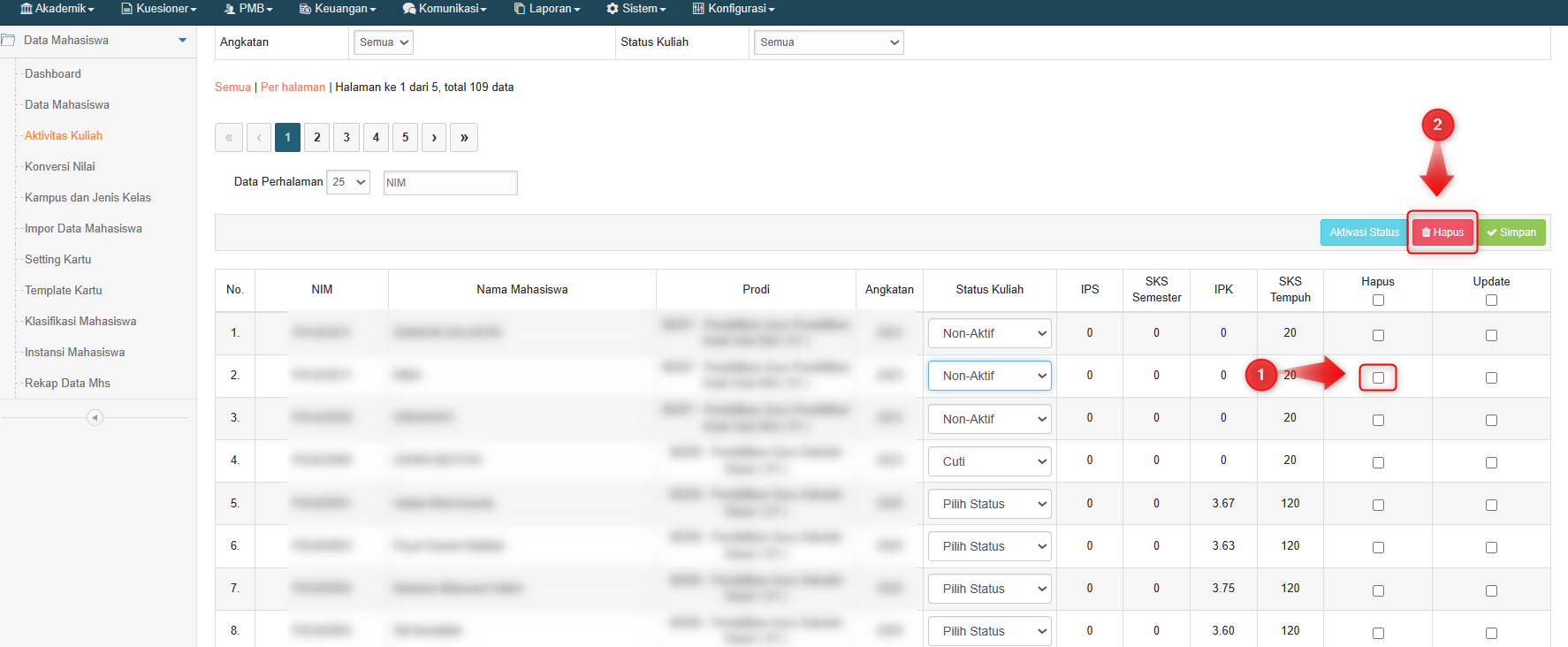Expand Status Kuliah filter dropdown
Viewport: 1568px width, 647px height.
[828, 42]
